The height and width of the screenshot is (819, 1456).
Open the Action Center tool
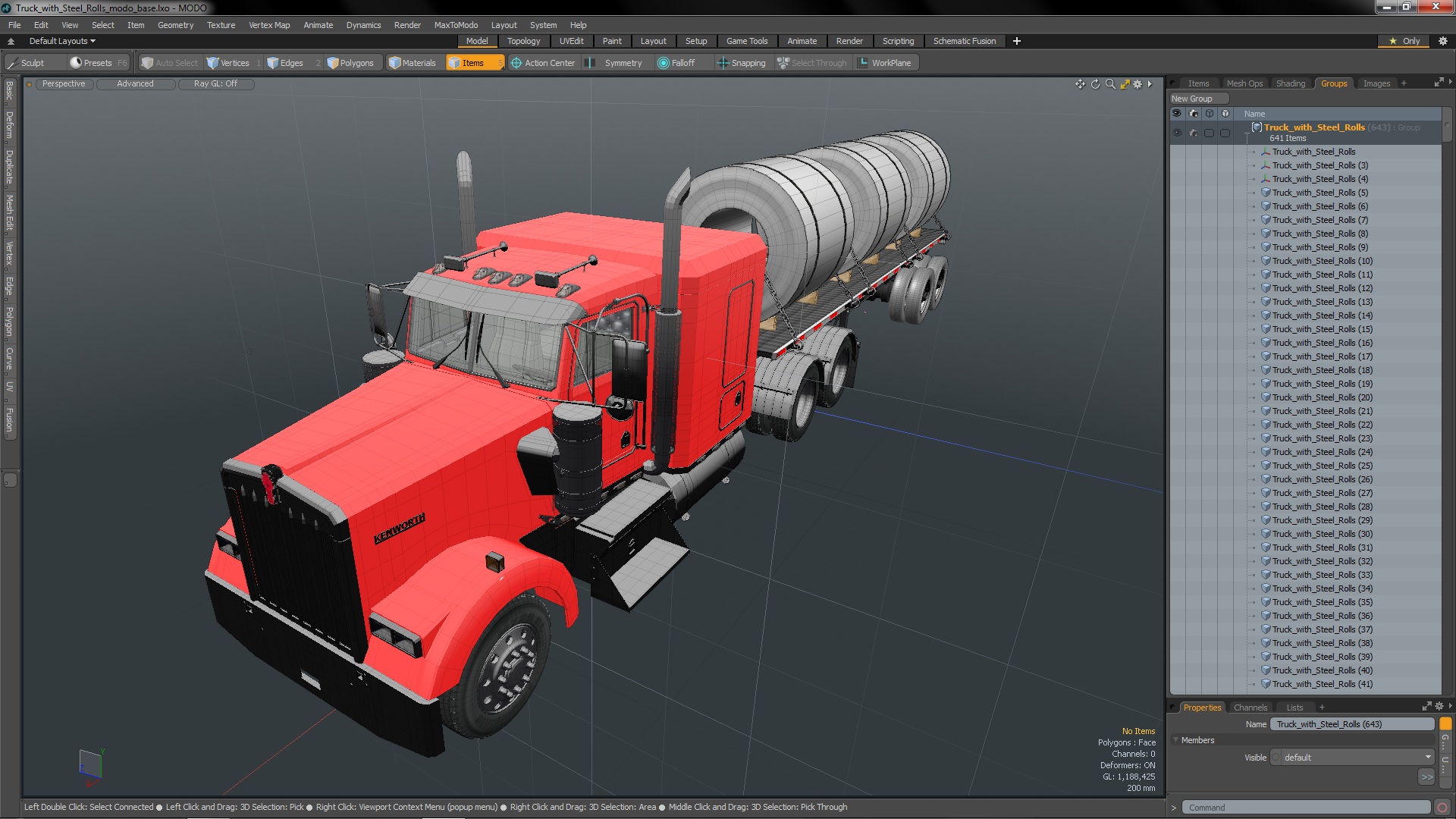[543, 63]
